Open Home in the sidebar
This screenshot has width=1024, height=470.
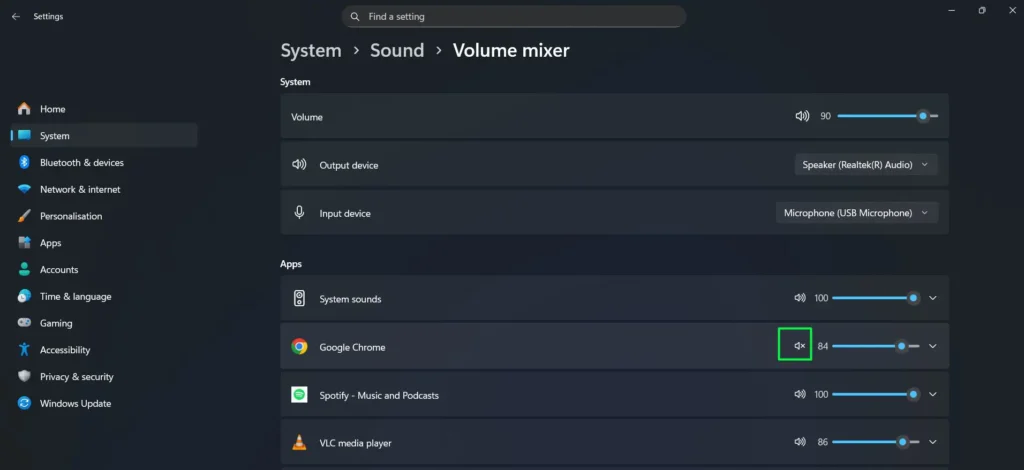coord(104,109)
